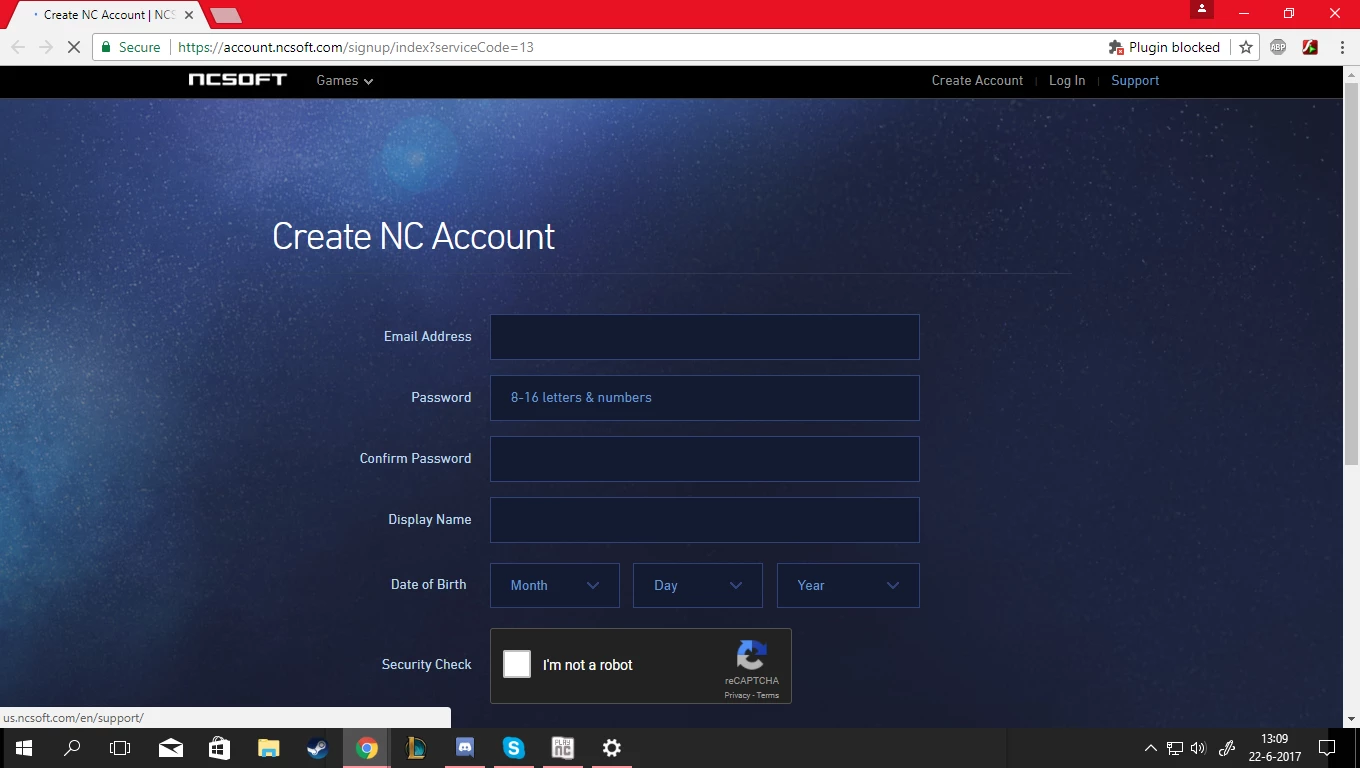Expand the Month dropdown
The width and height of the screenshot is (1360, 768).
click(555, 586)
